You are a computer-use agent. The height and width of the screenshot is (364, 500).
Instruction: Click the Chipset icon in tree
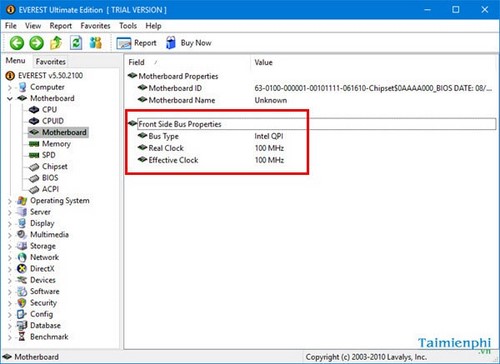tap(34, 167)
